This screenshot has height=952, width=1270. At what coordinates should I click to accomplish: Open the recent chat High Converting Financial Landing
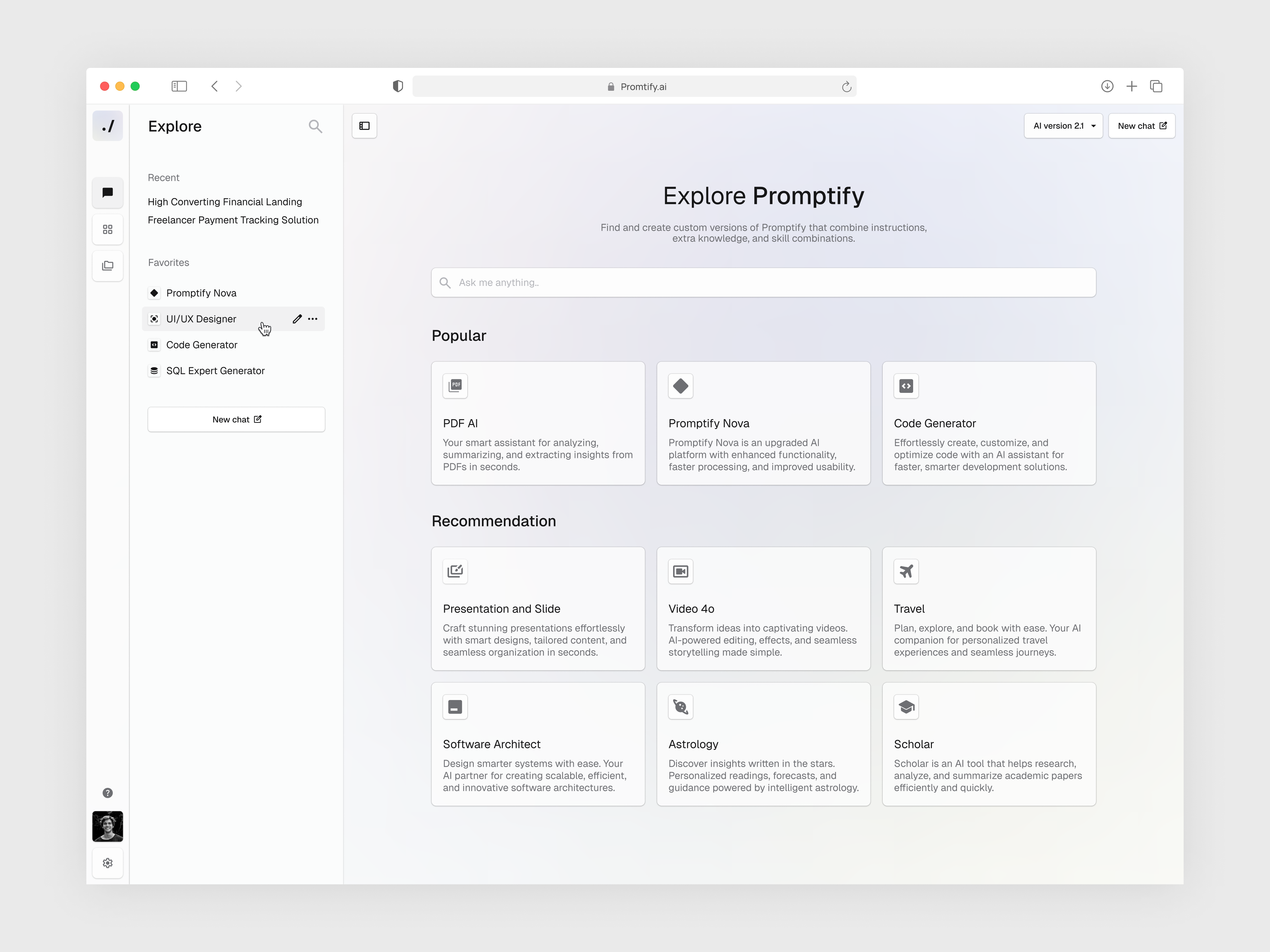coord(224,202)
